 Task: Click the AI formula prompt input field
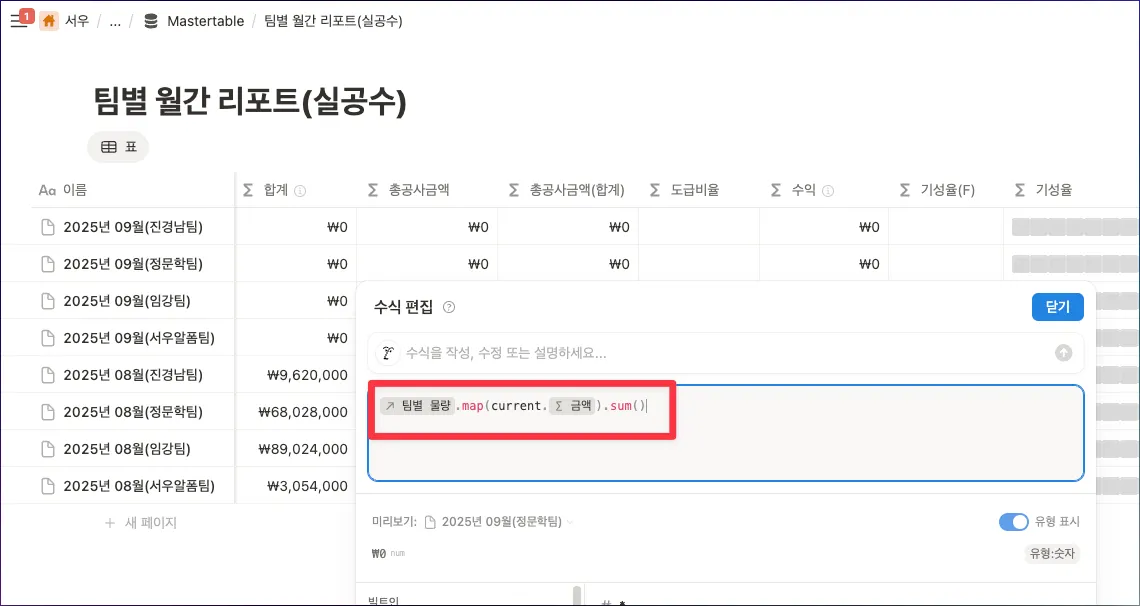coord(726,353)
